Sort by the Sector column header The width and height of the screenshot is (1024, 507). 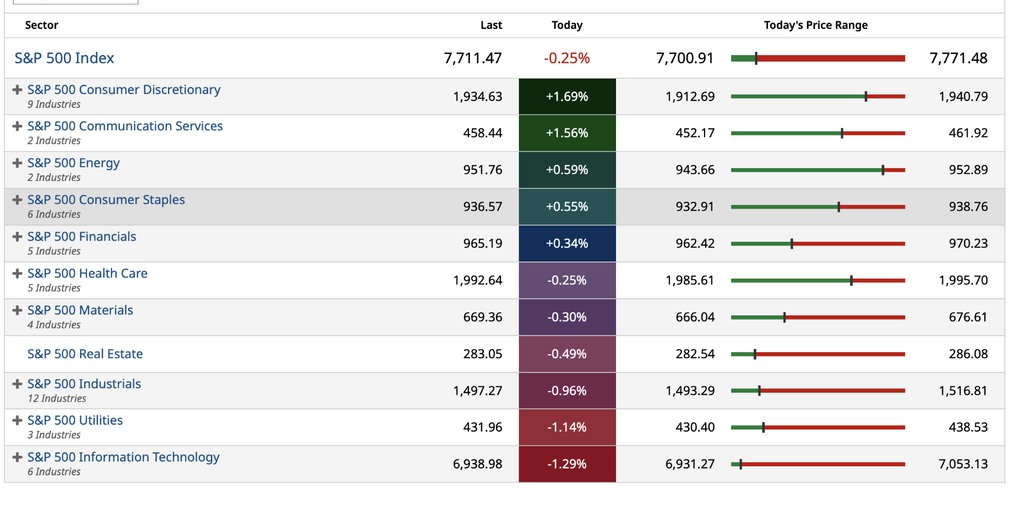click(41, 25)
